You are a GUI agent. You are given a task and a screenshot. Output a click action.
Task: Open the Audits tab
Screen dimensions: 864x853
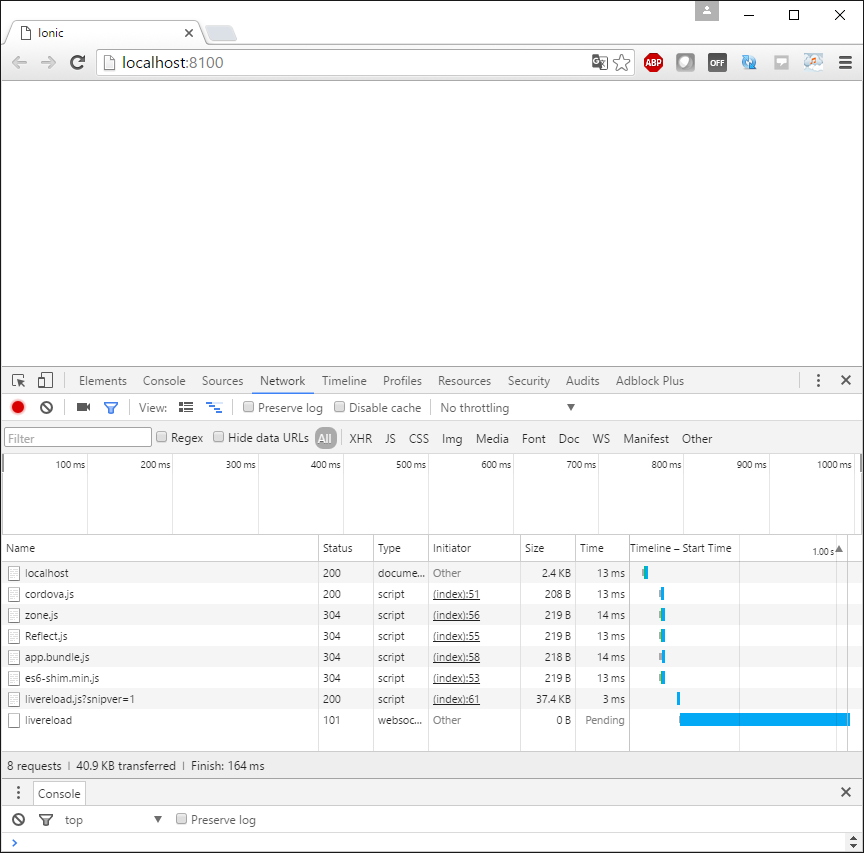click(582, 381)
